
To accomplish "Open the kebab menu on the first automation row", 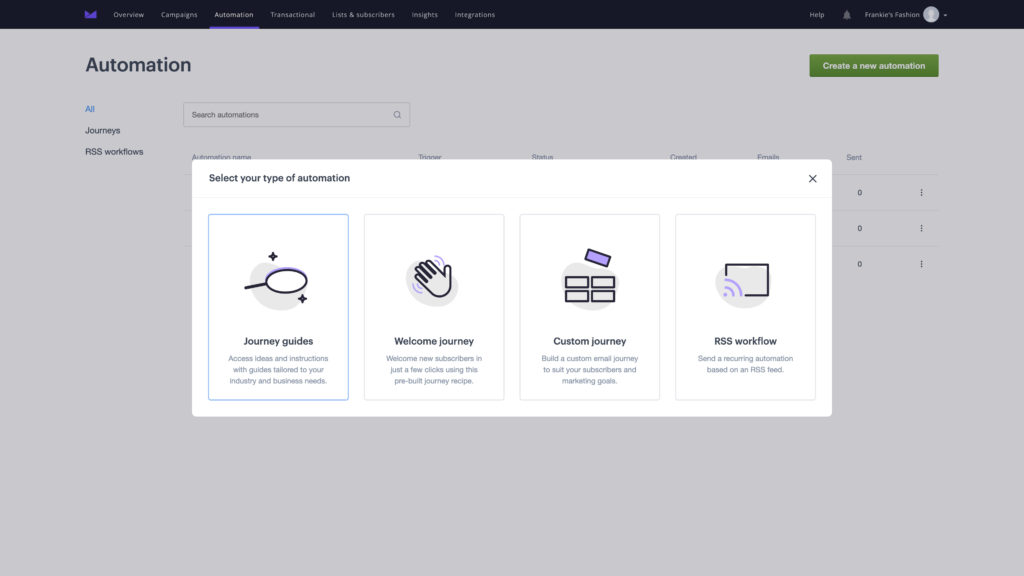I will click(920, 192).
